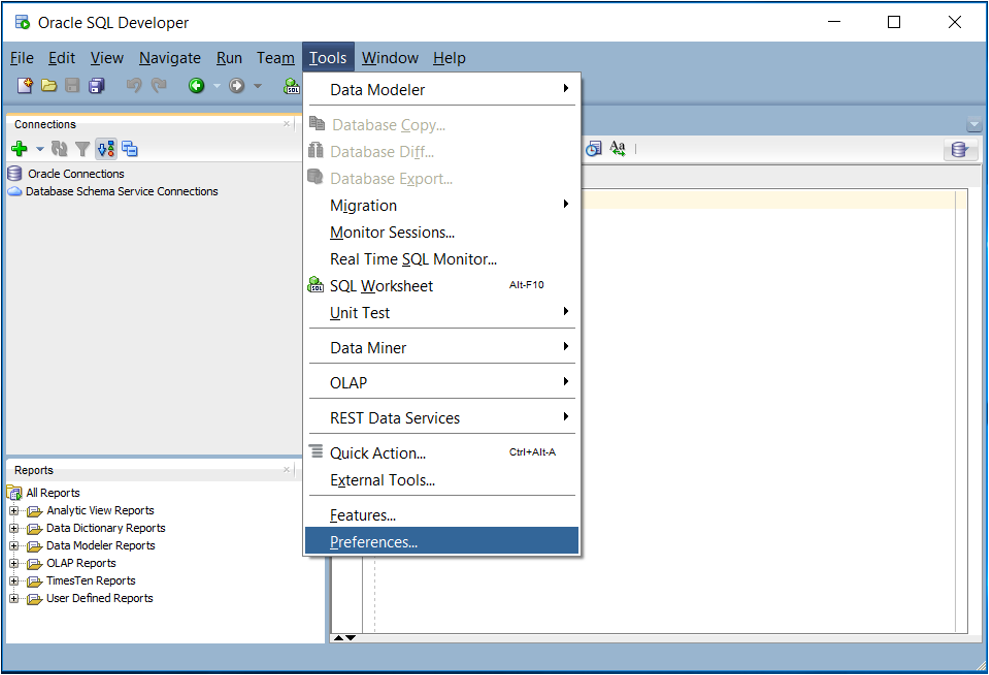Screen dimensions: 989x675
Task: Click the green Back navigation arrow
Action: [196, 86]
